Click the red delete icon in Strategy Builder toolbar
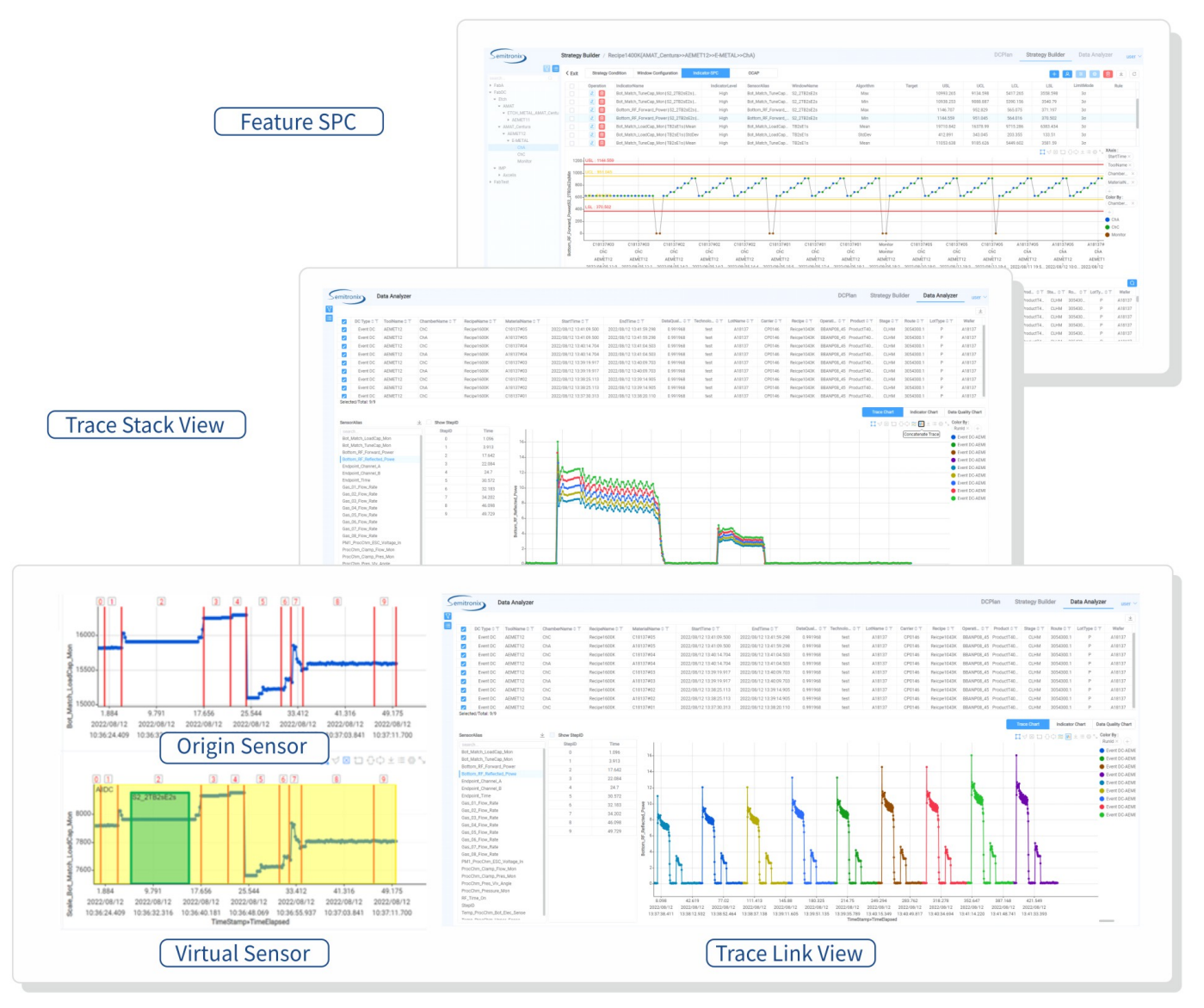The width and height of the screenshot is (1204, 1008). (1108, 74)
